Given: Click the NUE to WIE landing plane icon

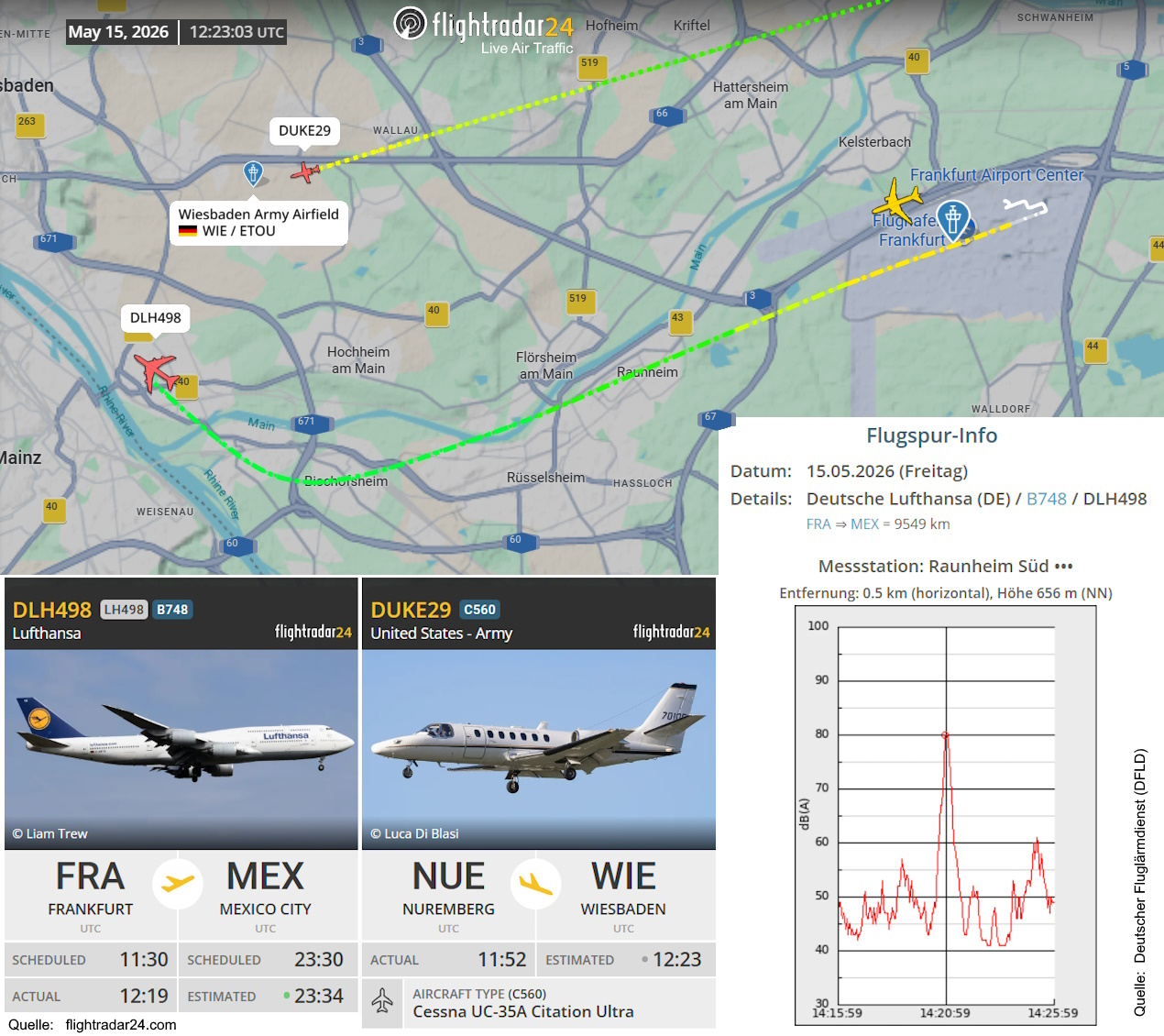Looking at the screenshot, I should [x=536, y=884].
